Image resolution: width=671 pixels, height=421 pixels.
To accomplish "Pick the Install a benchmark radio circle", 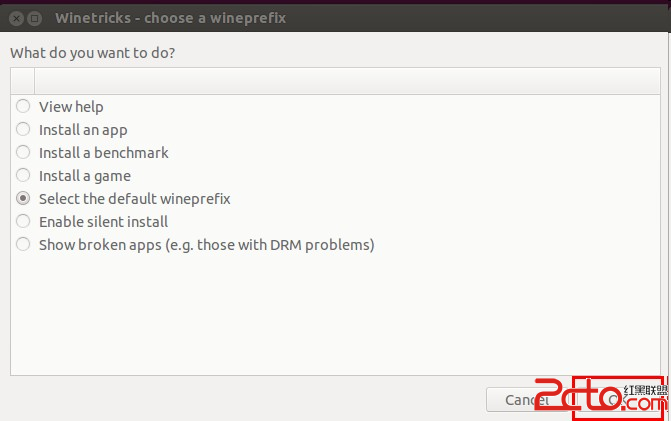I will tap(23, 152).
